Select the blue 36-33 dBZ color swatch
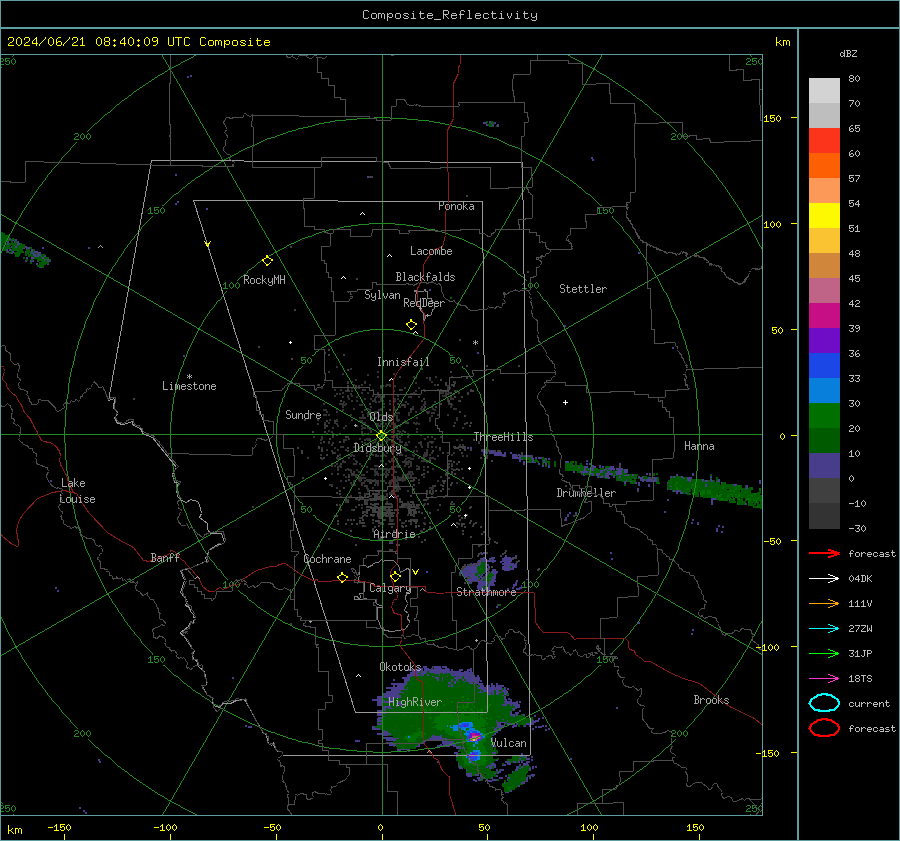This screenshot has width=900, height=841. pyautogui.click(x=824, y=366)
